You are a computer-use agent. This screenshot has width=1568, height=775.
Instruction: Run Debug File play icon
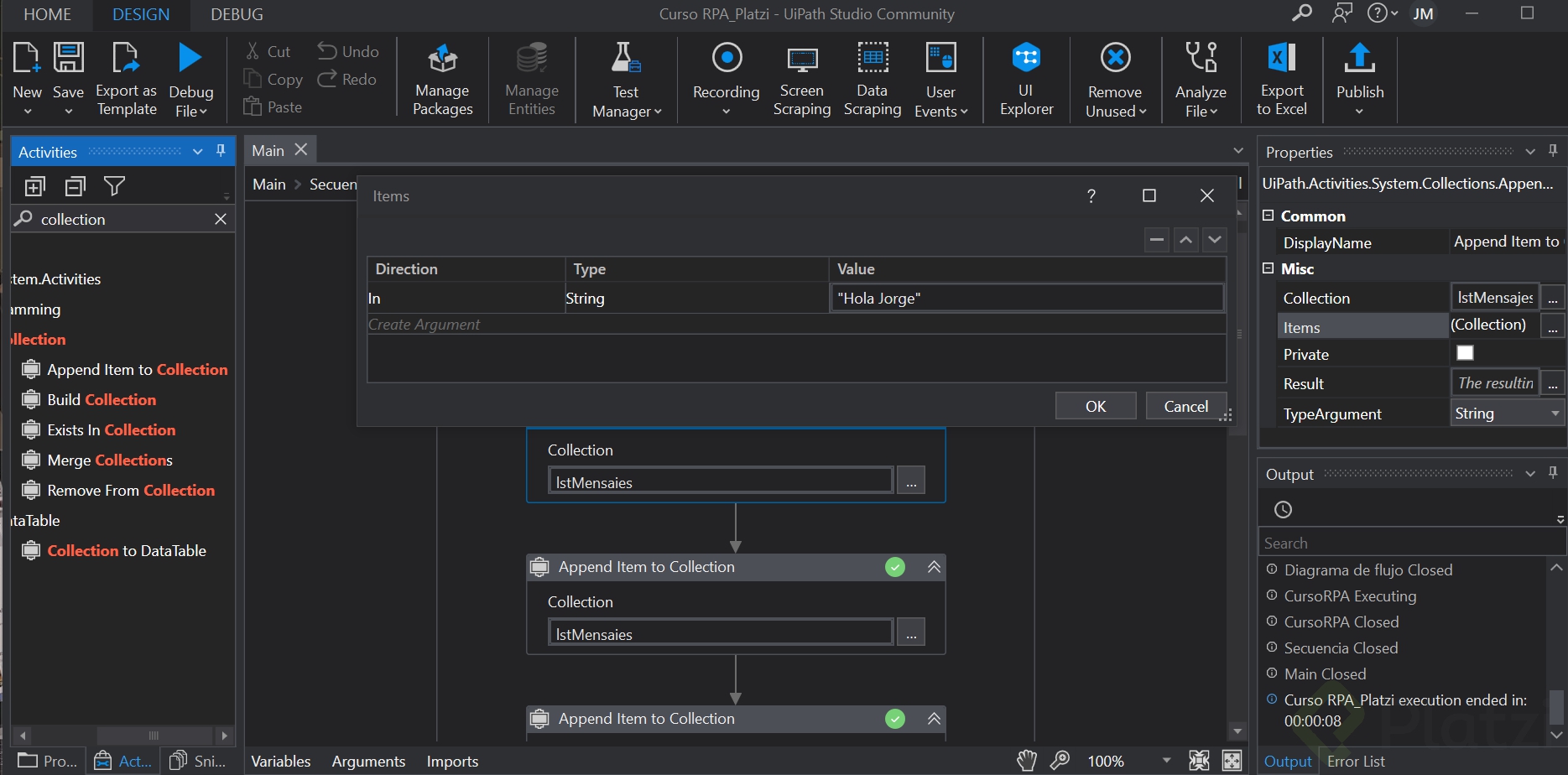[x=190, y=58]
